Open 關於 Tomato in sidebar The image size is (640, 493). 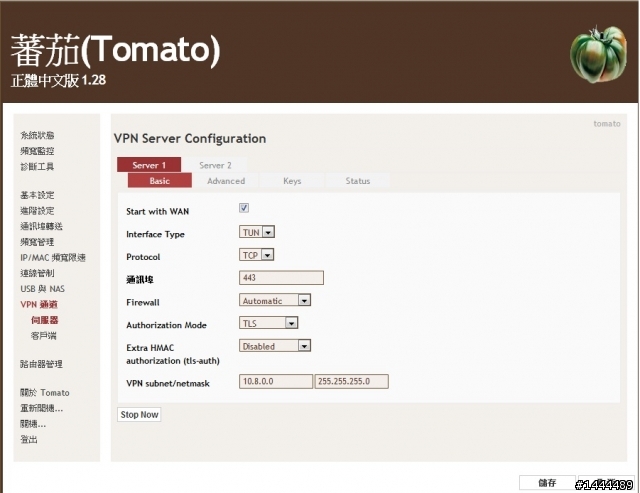45,392
